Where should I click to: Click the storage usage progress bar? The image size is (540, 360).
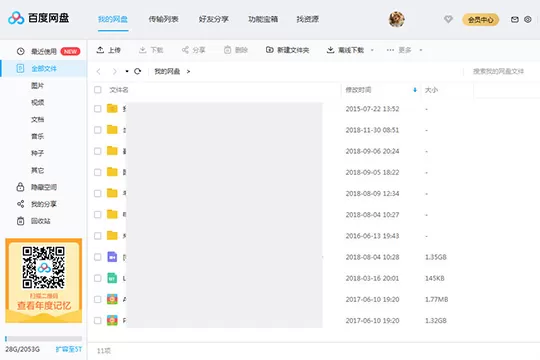[x=43, y=339]
